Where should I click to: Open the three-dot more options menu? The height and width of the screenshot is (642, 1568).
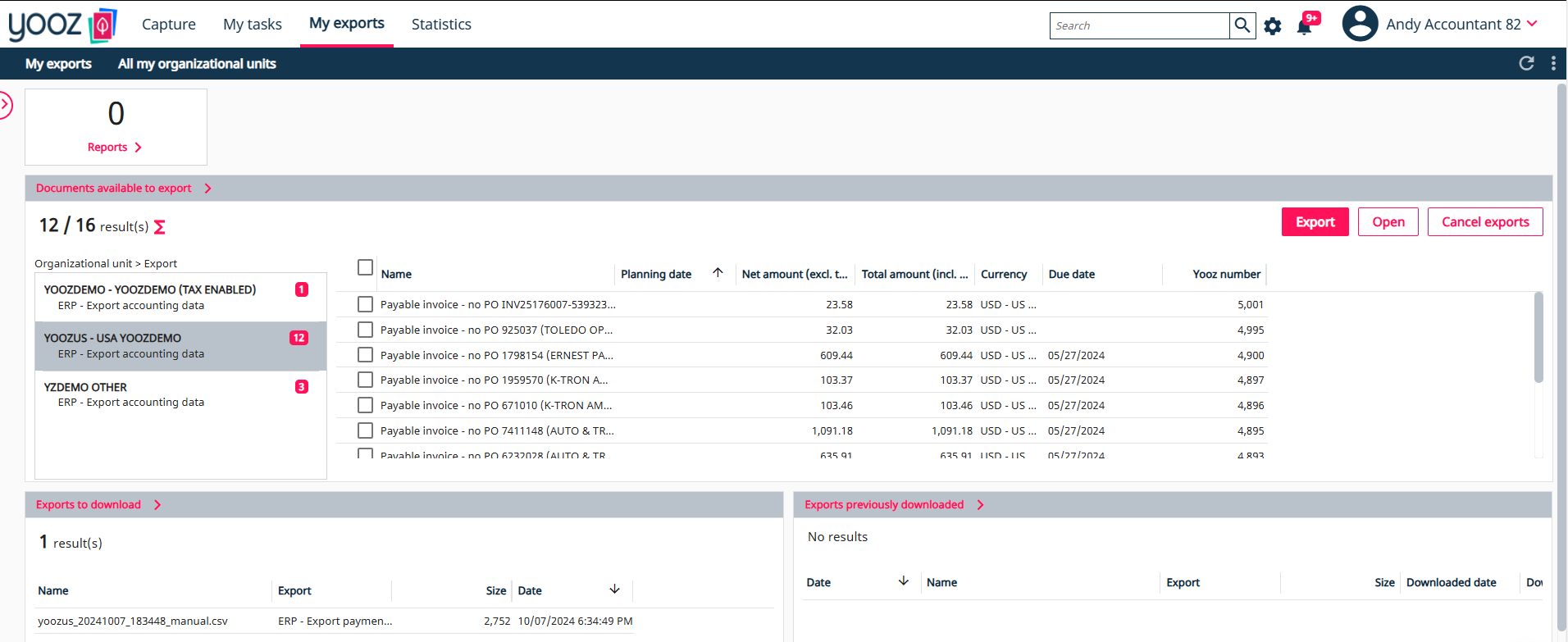[x=1553, y=63]
